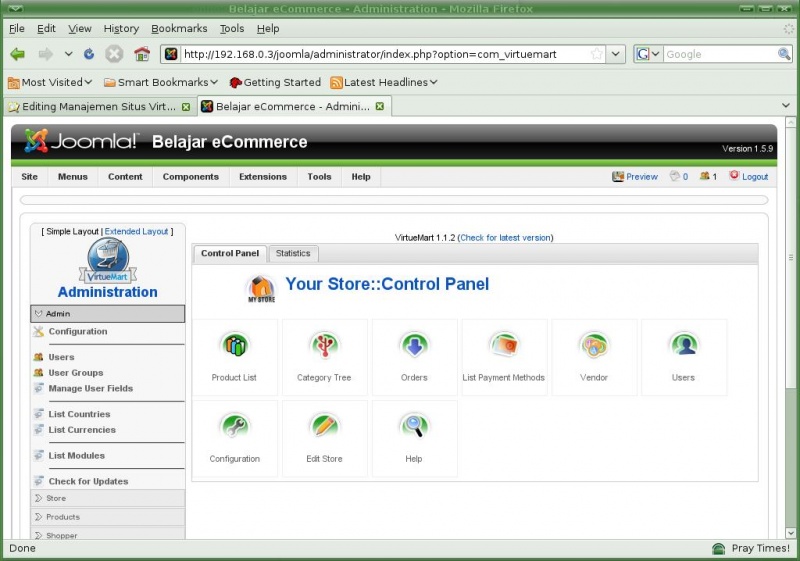
Task: Click the page vertical scrollbar down arrow
Action: coord(790,533)
